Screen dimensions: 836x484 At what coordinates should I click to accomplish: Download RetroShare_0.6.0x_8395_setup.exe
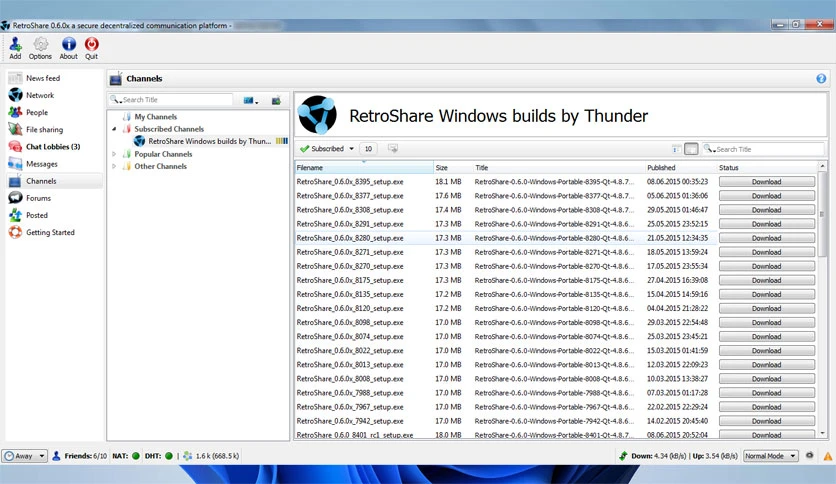[767, 182]
